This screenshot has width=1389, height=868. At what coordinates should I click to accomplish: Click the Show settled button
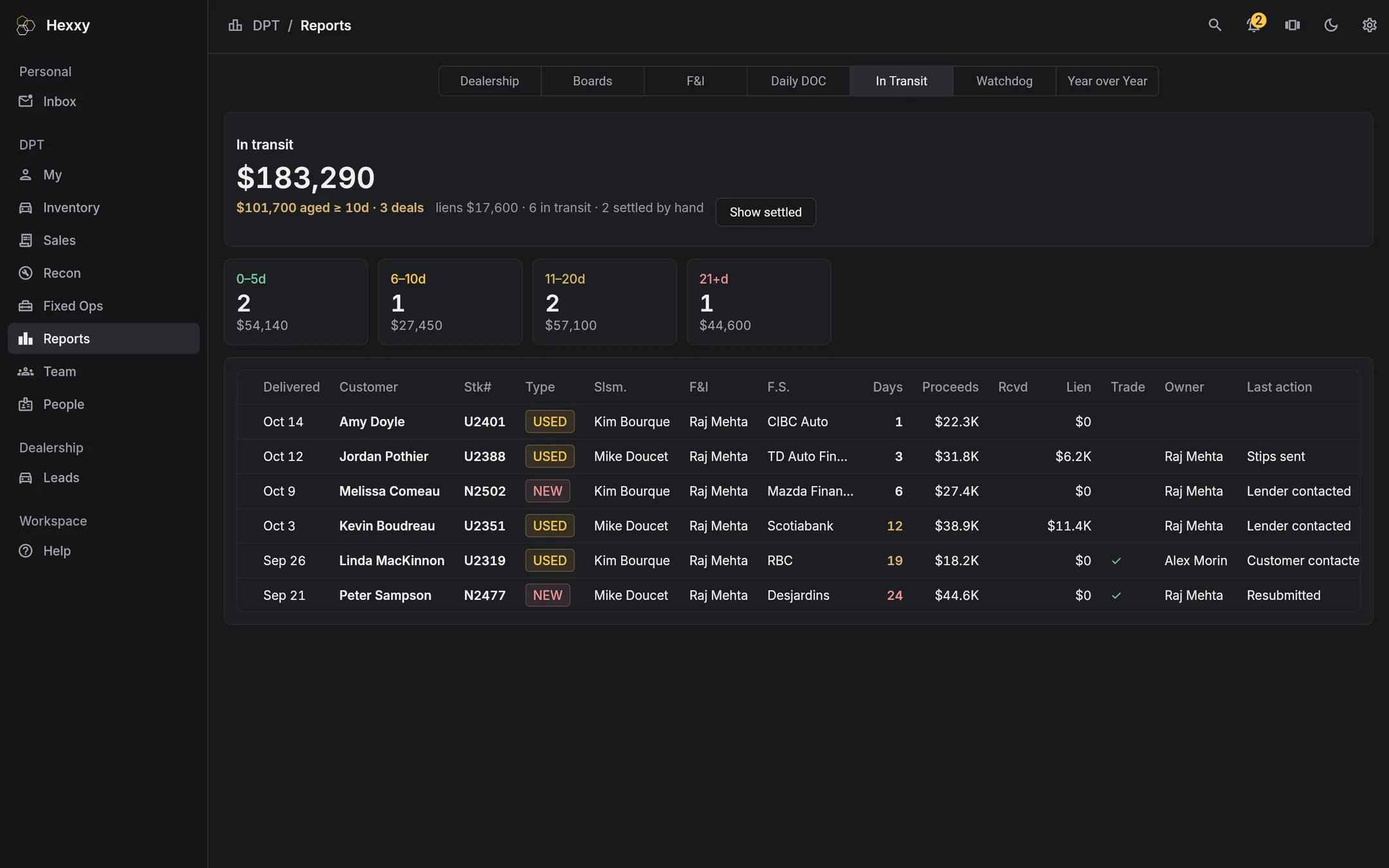tap(765, 212)
